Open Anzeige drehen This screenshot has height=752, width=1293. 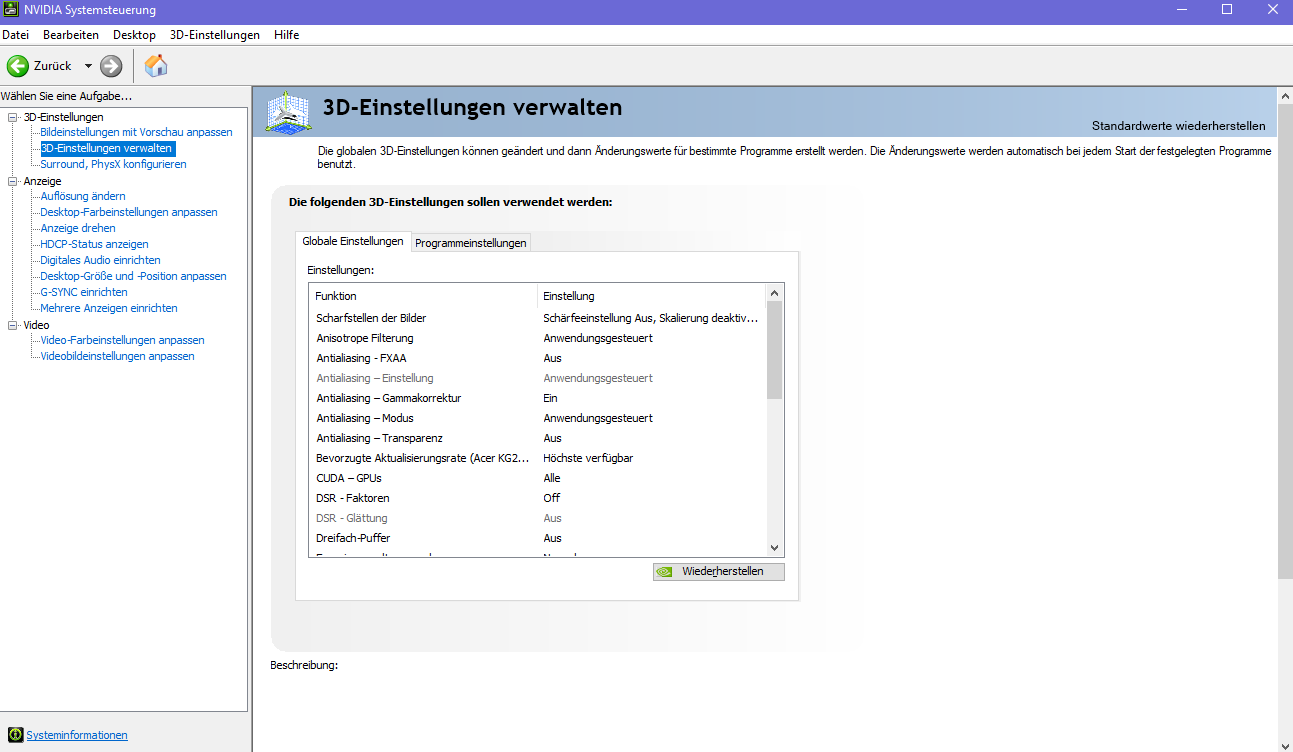pyautogui.click(x=78, y=228)
